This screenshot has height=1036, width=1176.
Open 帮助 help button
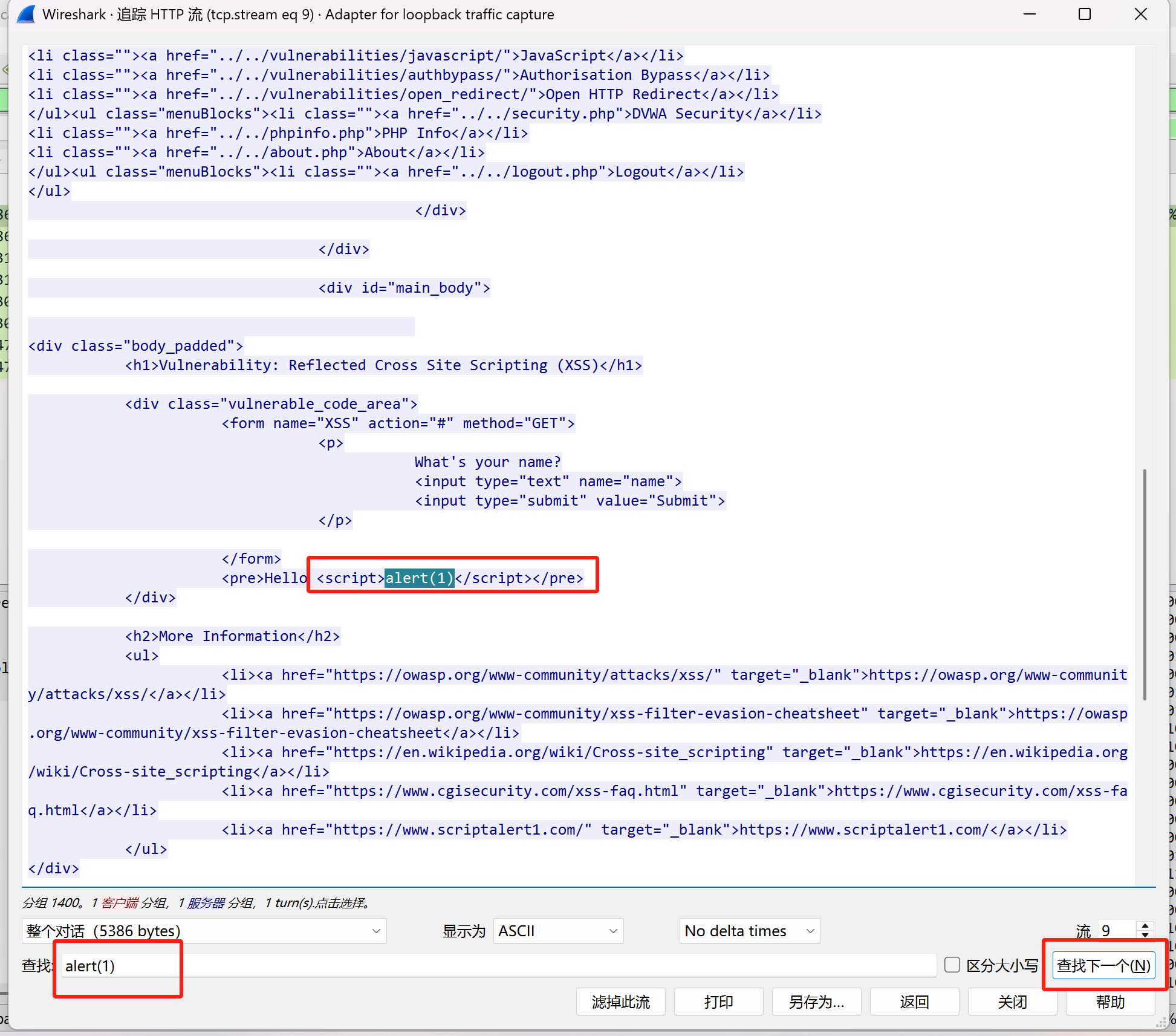click(1110, 1002)
